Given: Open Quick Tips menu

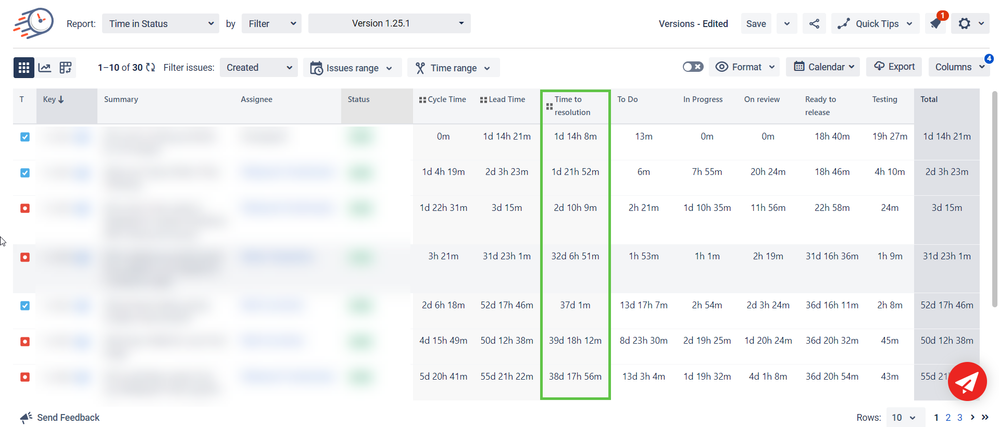Looking at the screenshot, I should 875,24.
